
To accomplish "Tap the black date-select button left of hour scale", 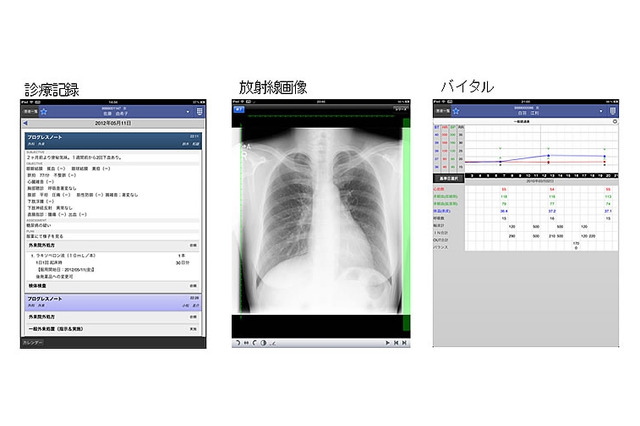I will click(x=449, y=178).
